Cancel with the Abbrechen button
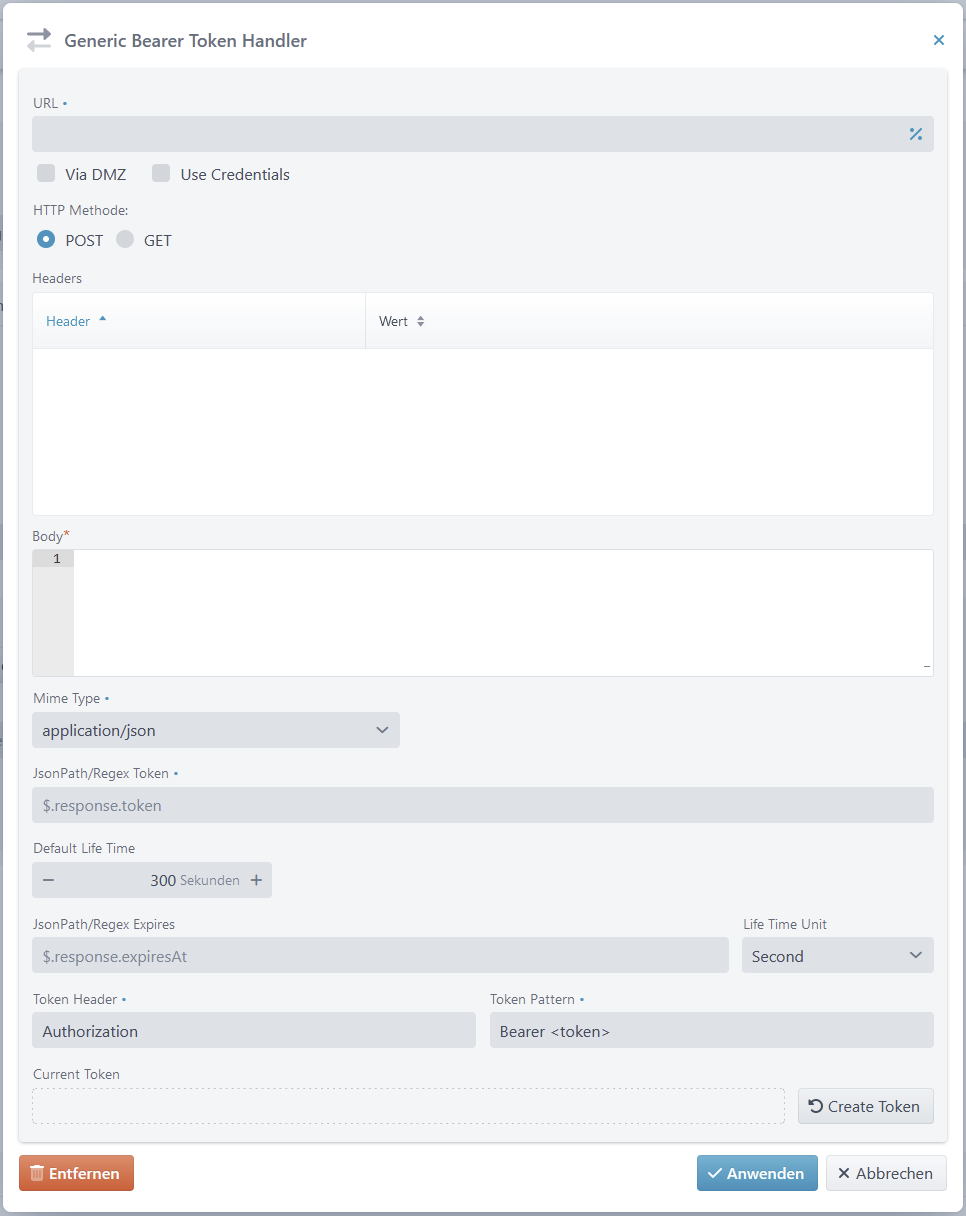Image resolution: width=966 pixels, height=1216 pixels. point(885,1173)
